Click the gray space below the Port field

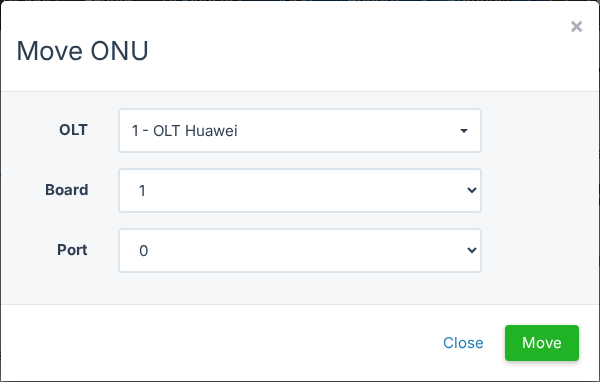(x=300, y=288)
